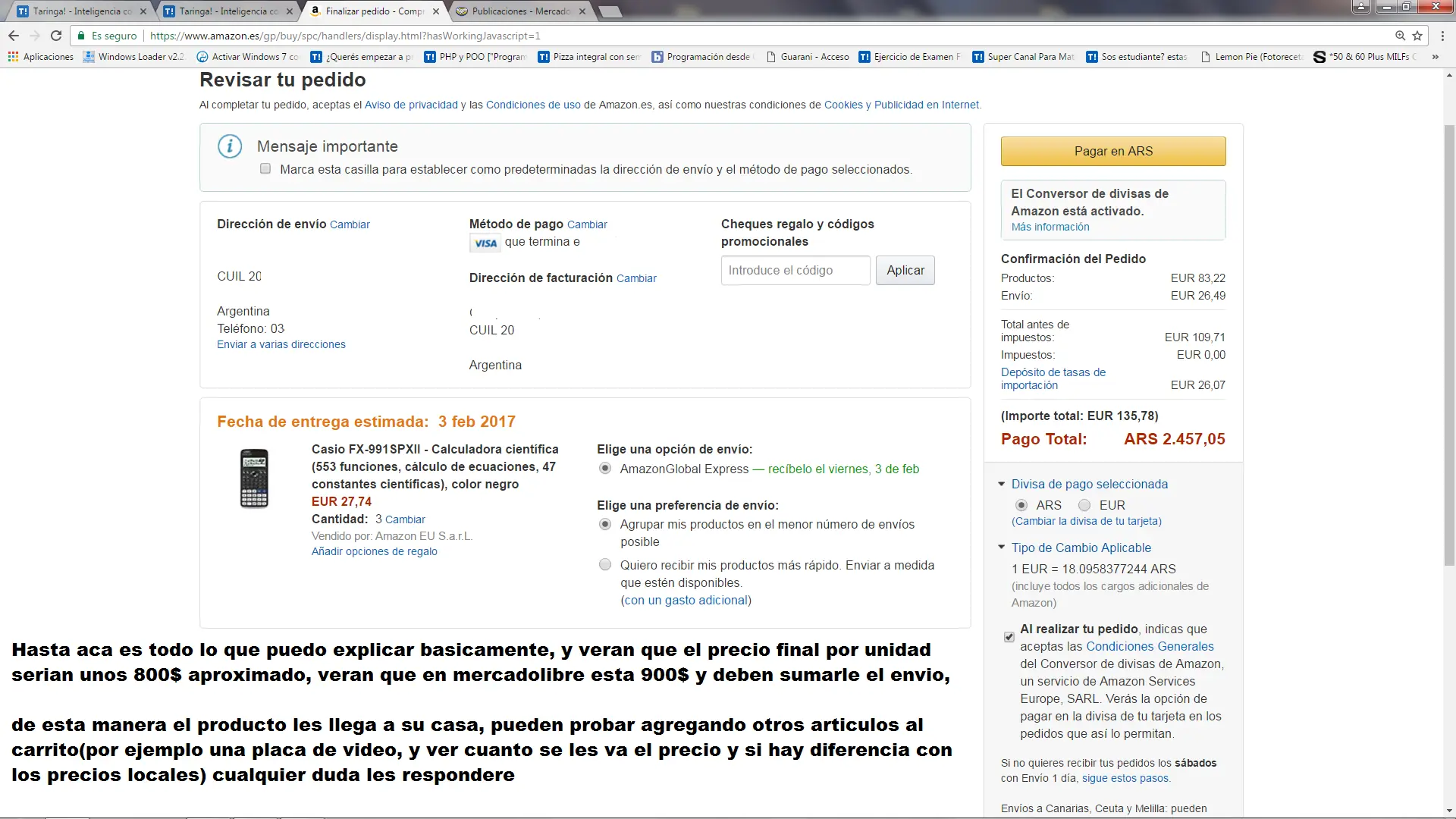
Task: Click the Casio calculator product thumbnail
Action: (x=254, y=479)
